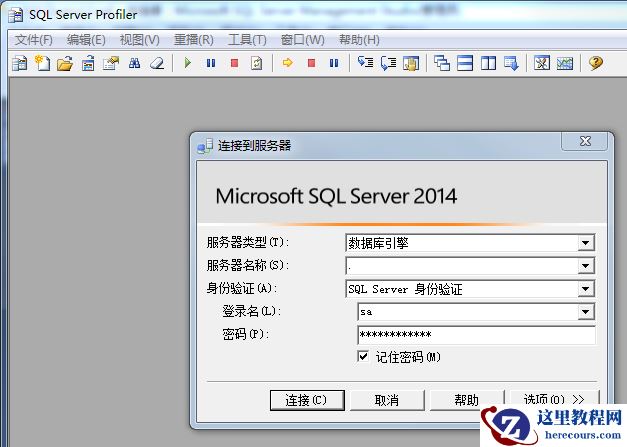Pause the trace next to green play
The width and height of the screenshot is (627, 447).
(x=211, y=63)
